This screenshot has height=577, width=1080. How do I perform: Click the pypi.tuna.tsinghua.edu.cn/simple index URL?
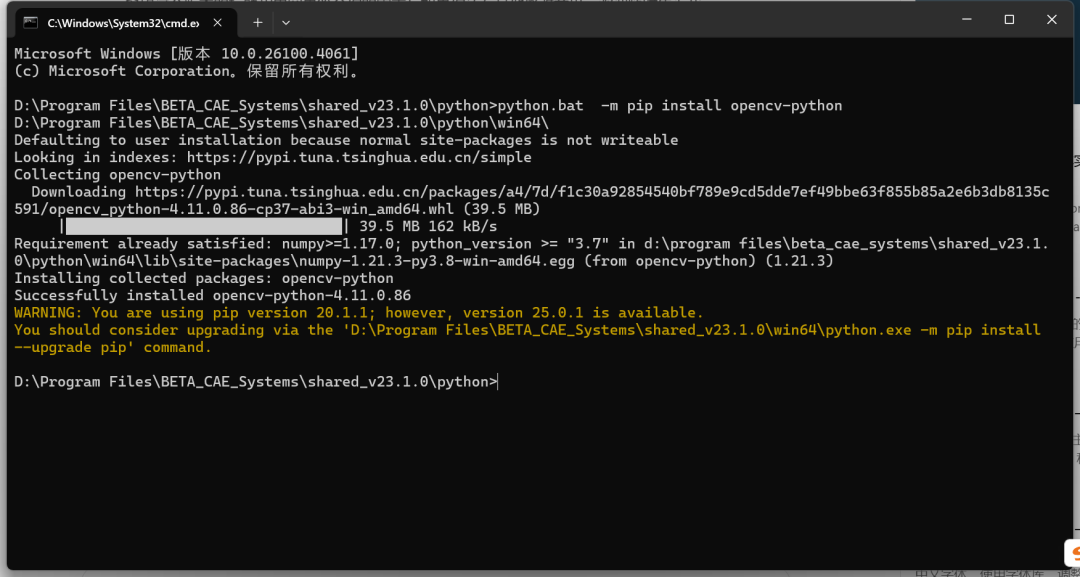[x=359, y=157]
